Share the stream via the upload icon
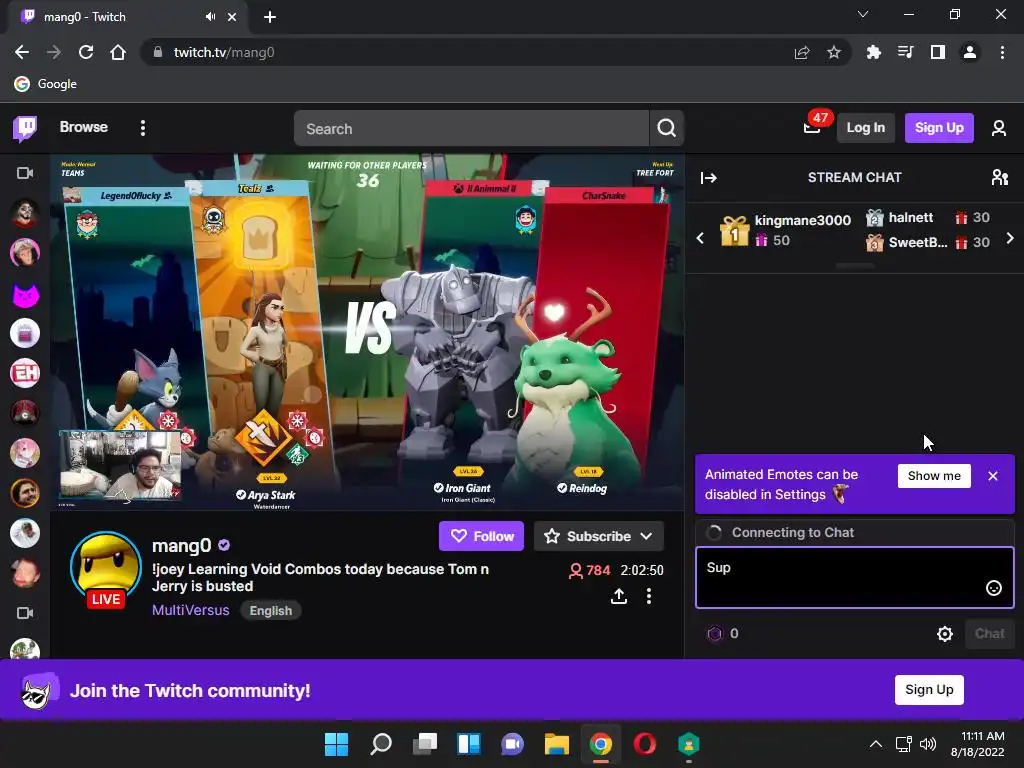The width and height of the screenshot is (1024, 768). pos(618,596)
